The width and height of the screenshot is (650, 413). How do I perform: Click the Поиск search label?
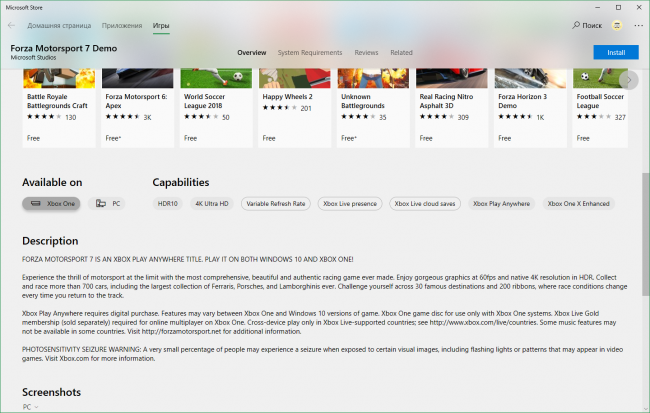[592, 26]
